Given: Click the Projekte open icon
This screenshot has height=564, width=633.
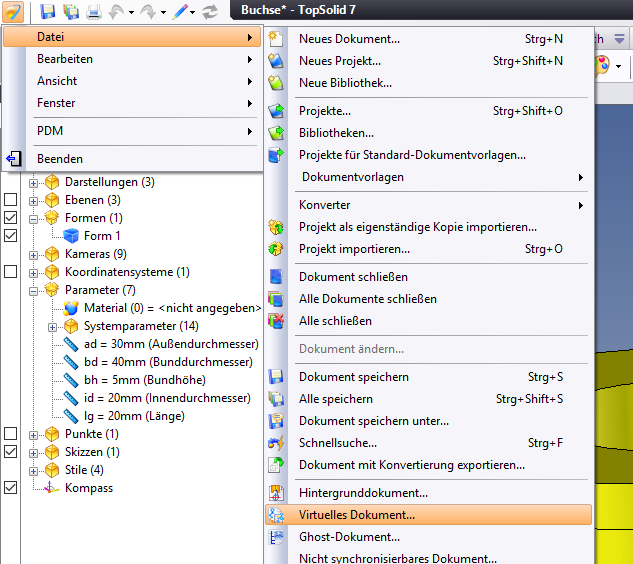Looking at the screenshot, I should pos(276,111).
